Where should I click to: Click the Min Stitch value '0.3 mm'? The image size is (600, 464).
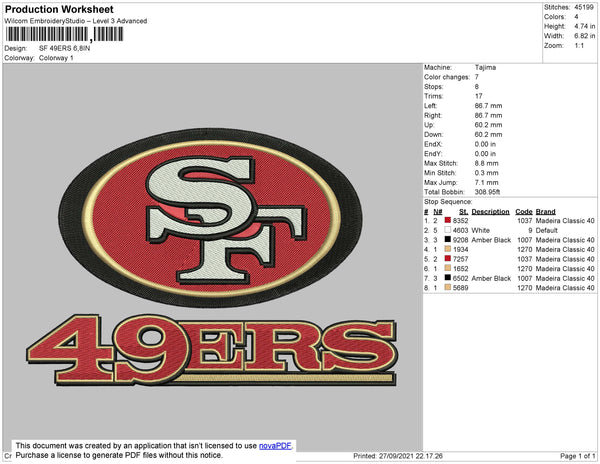[487, 173]
